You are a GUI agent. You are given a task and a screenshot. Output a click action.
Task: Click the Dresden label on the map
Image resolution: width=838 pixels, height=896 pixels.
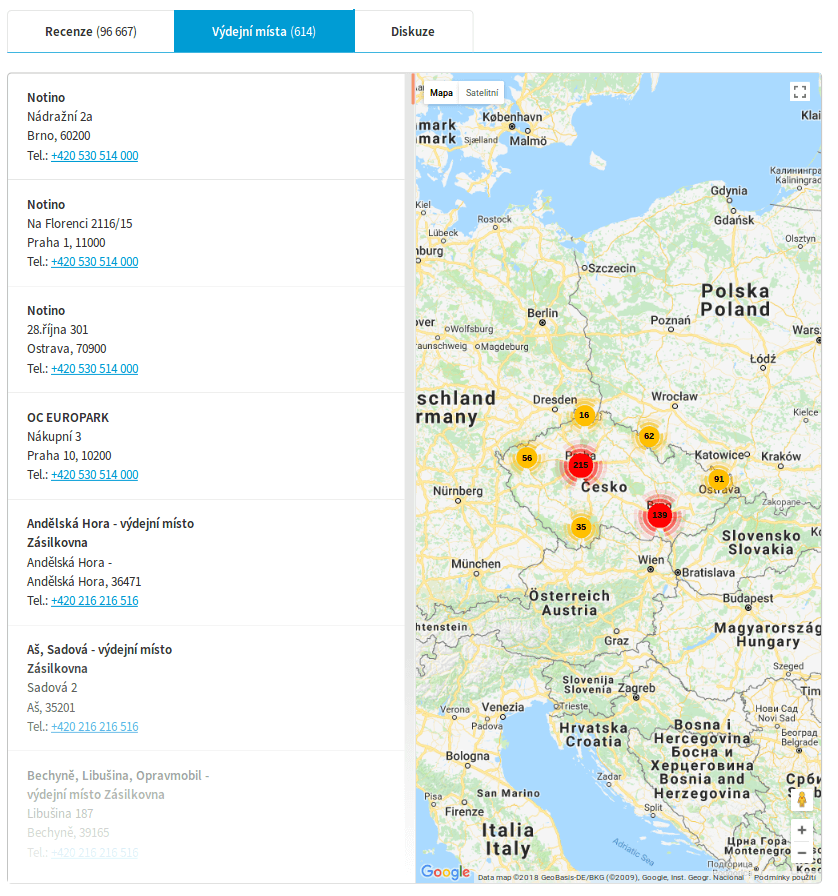tap(555, 400)
